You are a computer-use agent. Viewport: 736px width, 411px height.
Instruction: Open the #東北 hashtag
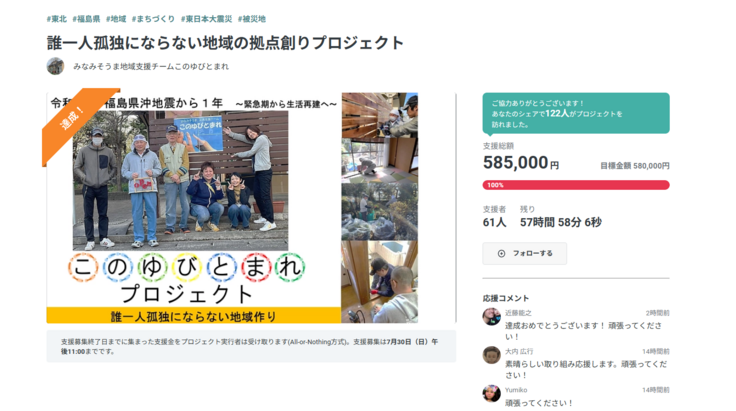tap(56, 19)
